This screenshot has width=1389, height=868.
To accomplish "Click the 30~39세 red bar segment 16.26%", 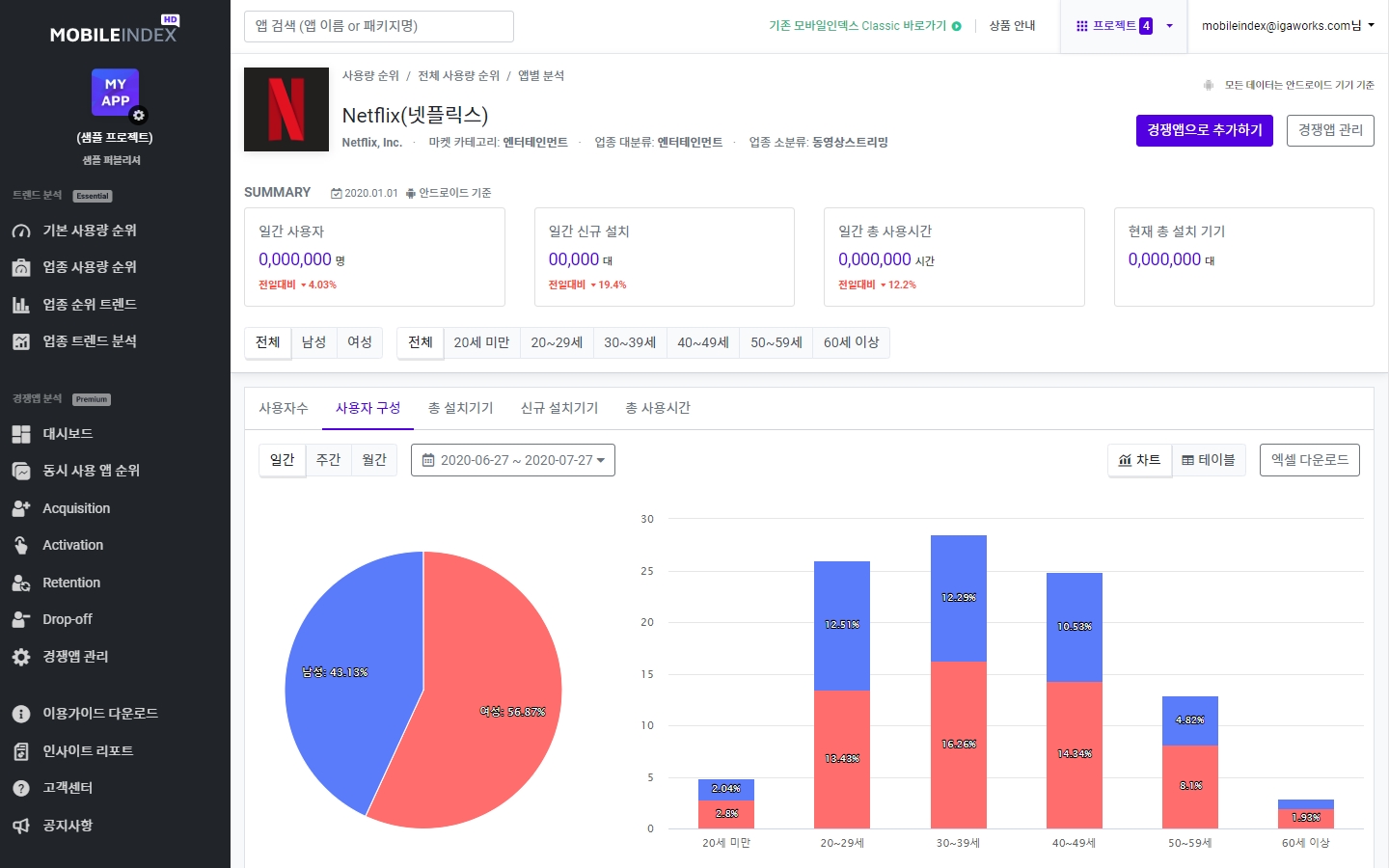I will [959, 745].
